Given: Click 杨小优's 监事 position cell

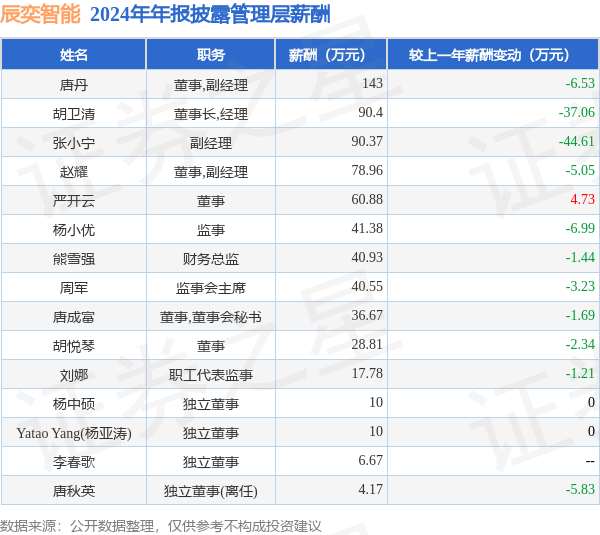Looking at the screenshot, I should (x=211, y=230).
